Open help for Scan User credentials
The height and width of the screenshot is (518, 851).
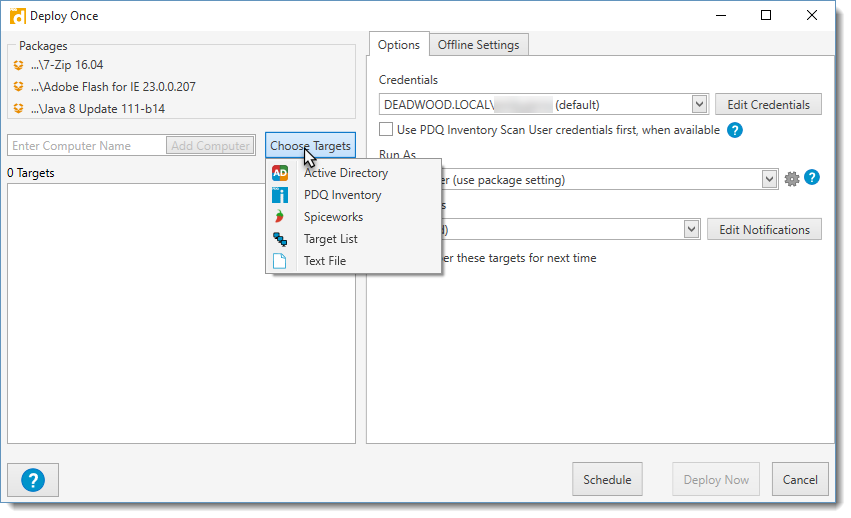coord(735,130)
